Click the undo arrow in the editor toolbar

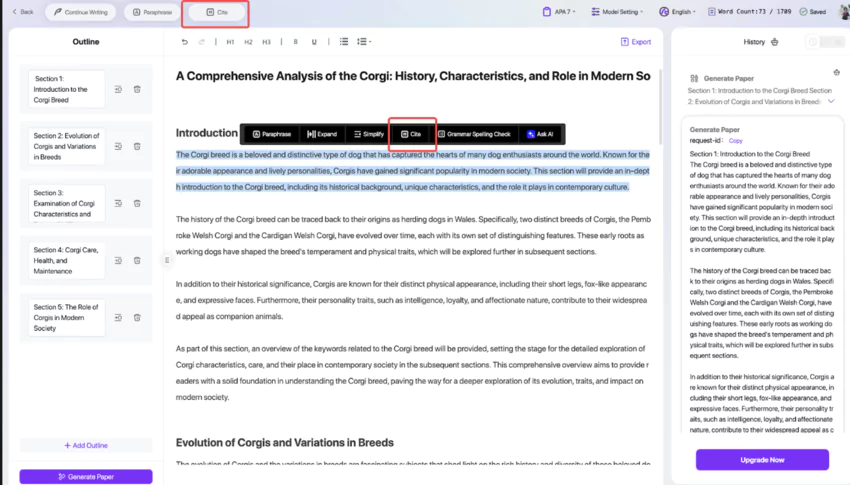click(184, 42)
